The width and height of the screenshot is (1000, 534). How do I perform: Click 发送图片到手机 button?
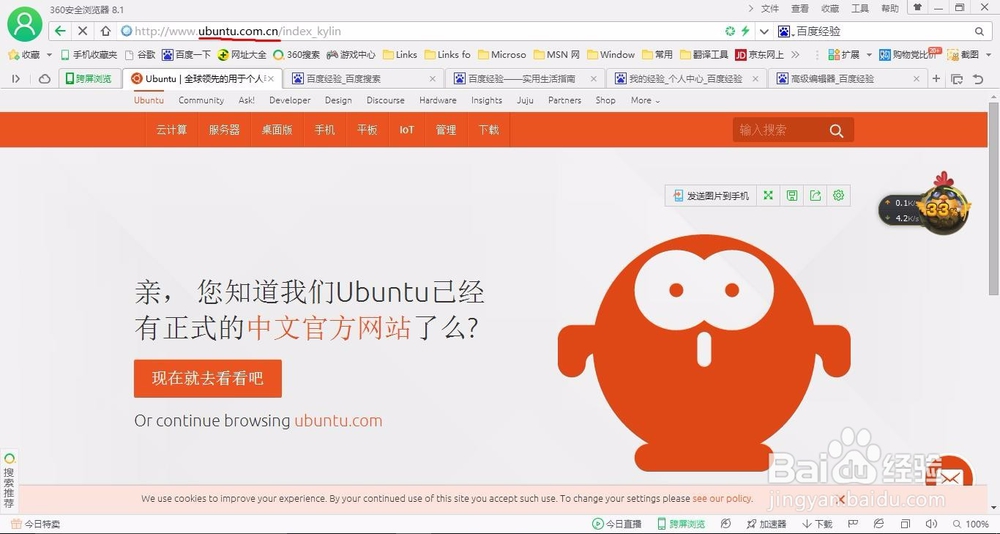click(x=711, y=196)
